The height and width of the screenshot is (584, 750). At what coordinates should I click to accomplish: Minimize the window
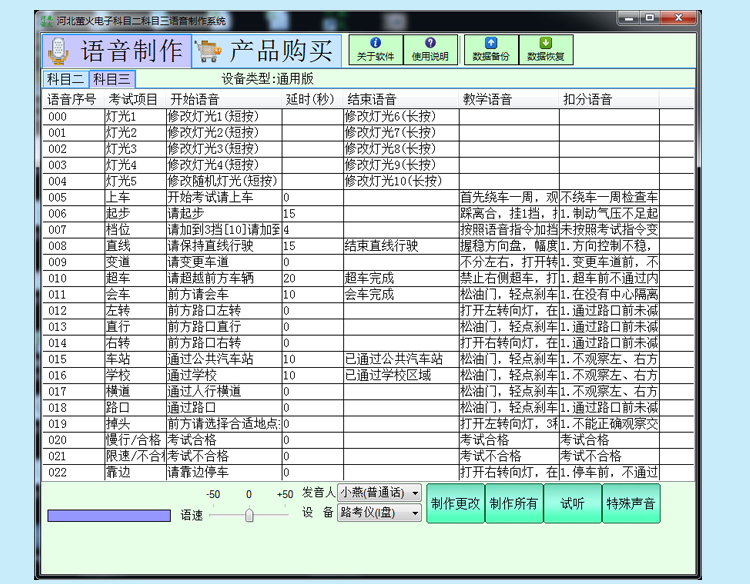pyautogui.click(x=629, y=18)
